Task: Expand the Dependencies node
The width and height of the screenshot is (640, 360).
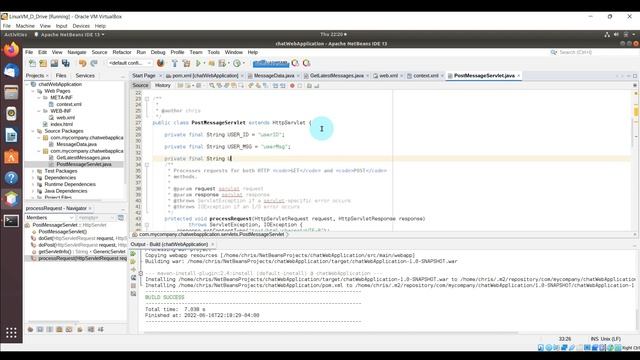Action: [33, 178]
